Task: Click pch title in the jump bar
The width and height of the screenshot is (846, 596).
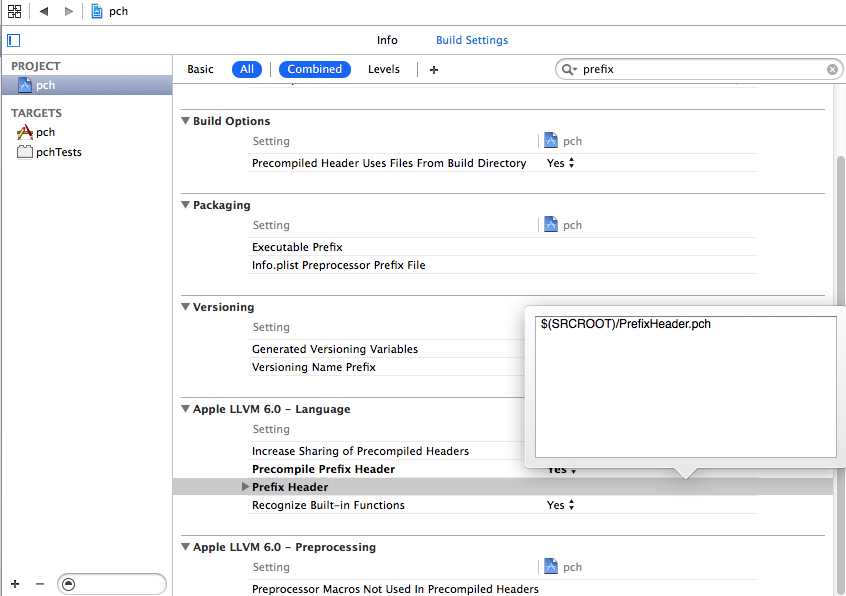Action: (x=118, y=11)
